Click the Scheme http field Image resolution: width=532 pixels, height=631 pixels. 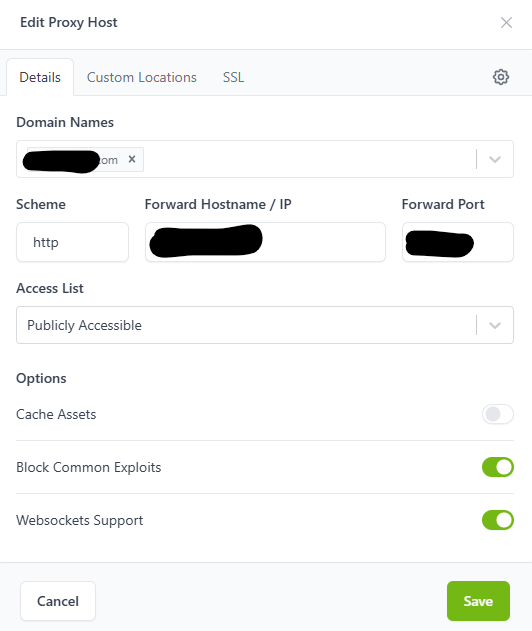72,242
